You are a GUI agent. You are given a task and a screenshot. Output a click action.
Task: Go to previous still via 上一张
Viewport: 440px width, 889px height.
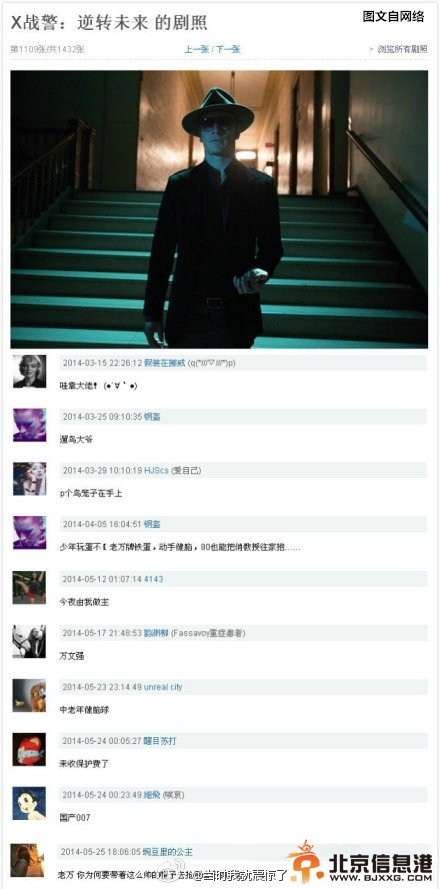point(197,49)
